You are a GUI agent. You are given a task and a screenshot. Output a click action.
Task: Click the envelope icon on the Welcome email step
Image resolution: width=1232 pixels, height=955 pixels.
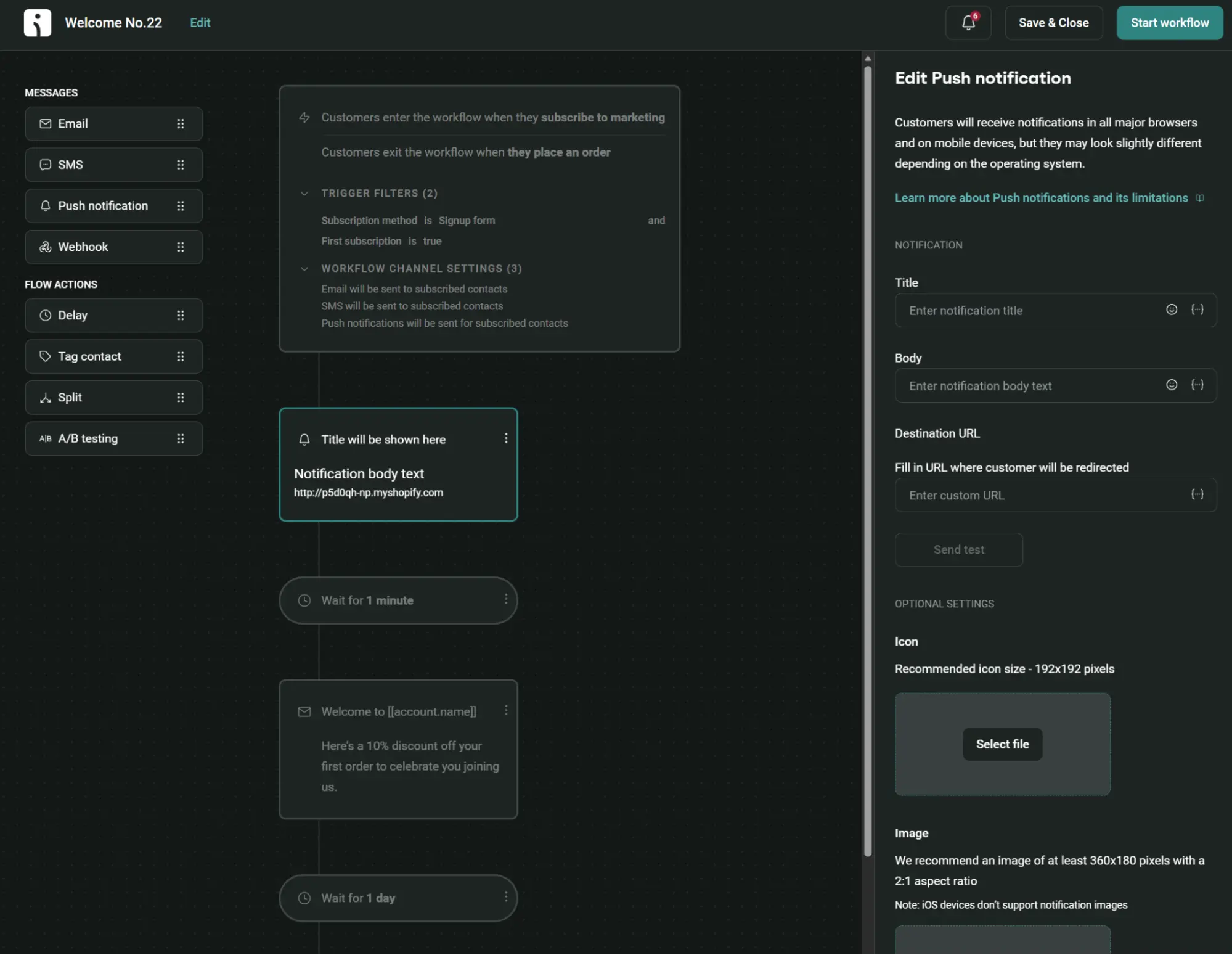tap(304, 712)
